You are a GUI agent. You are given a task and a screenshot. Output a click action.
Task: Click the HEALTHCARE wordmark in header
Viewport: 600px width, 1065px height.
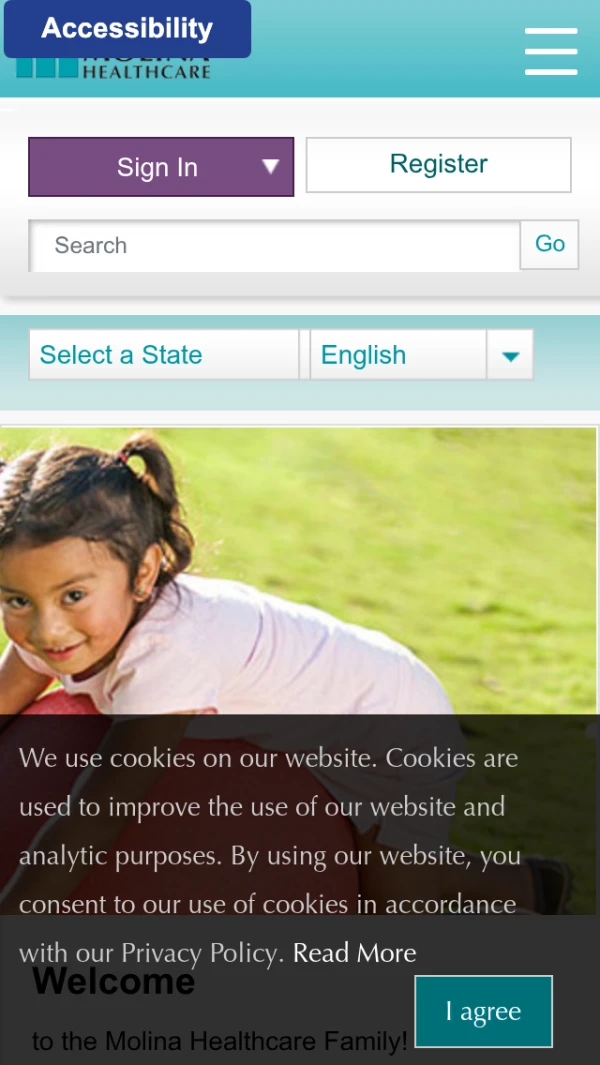[146, 71]
